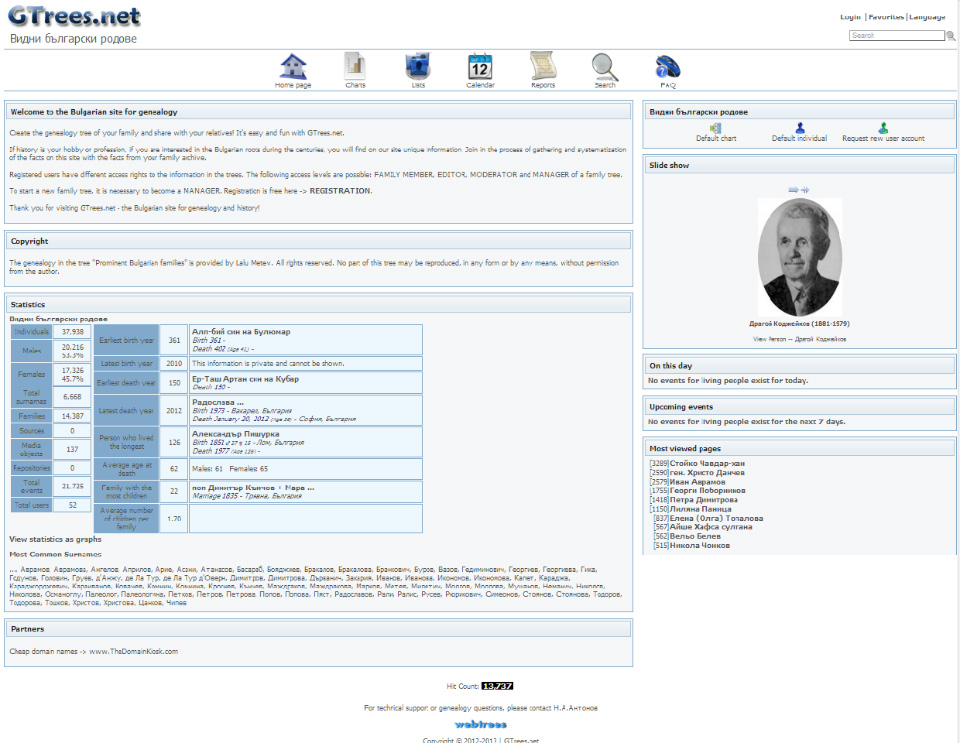
Task: Open the Favorites menu
Action: click(x=885, y=17)
